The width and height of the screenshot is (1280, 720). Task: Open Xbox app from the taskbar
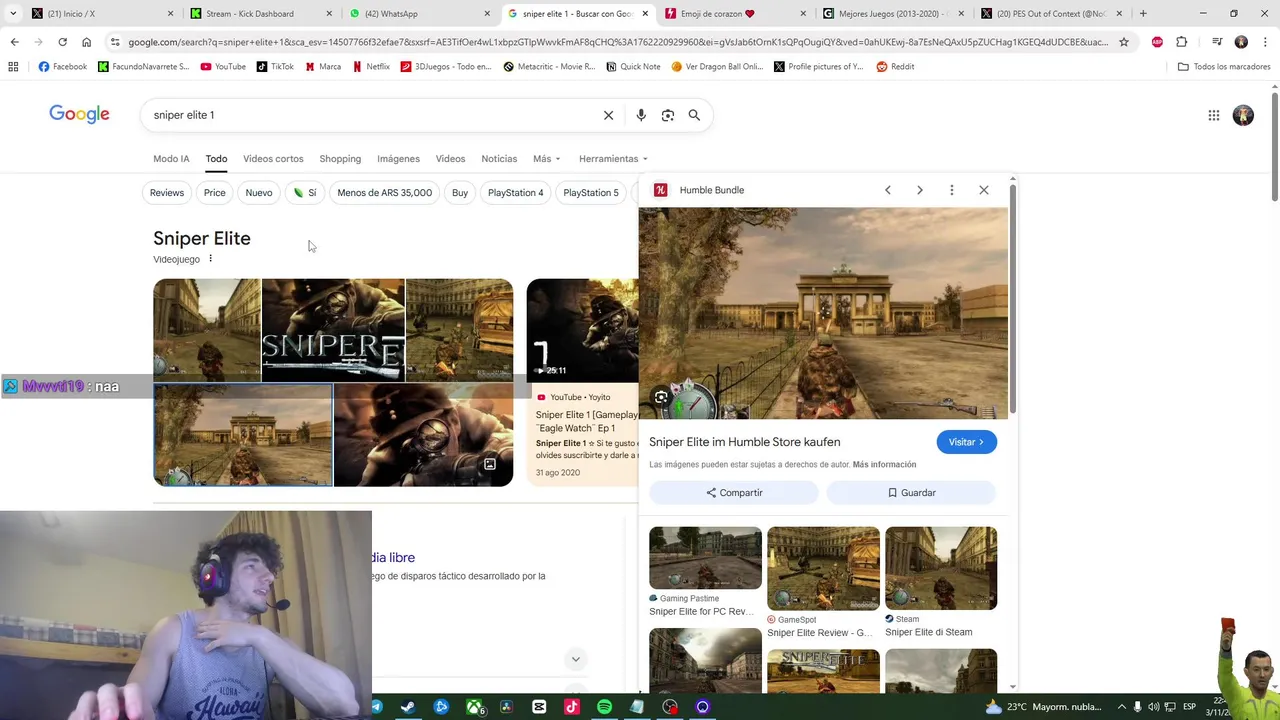click(474, 707)
